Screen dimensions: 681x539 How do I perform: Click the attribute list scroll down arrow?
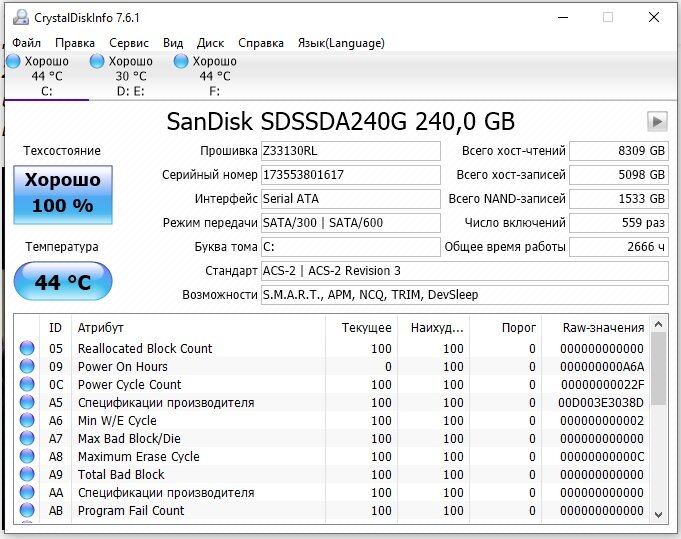click(658, 515)
